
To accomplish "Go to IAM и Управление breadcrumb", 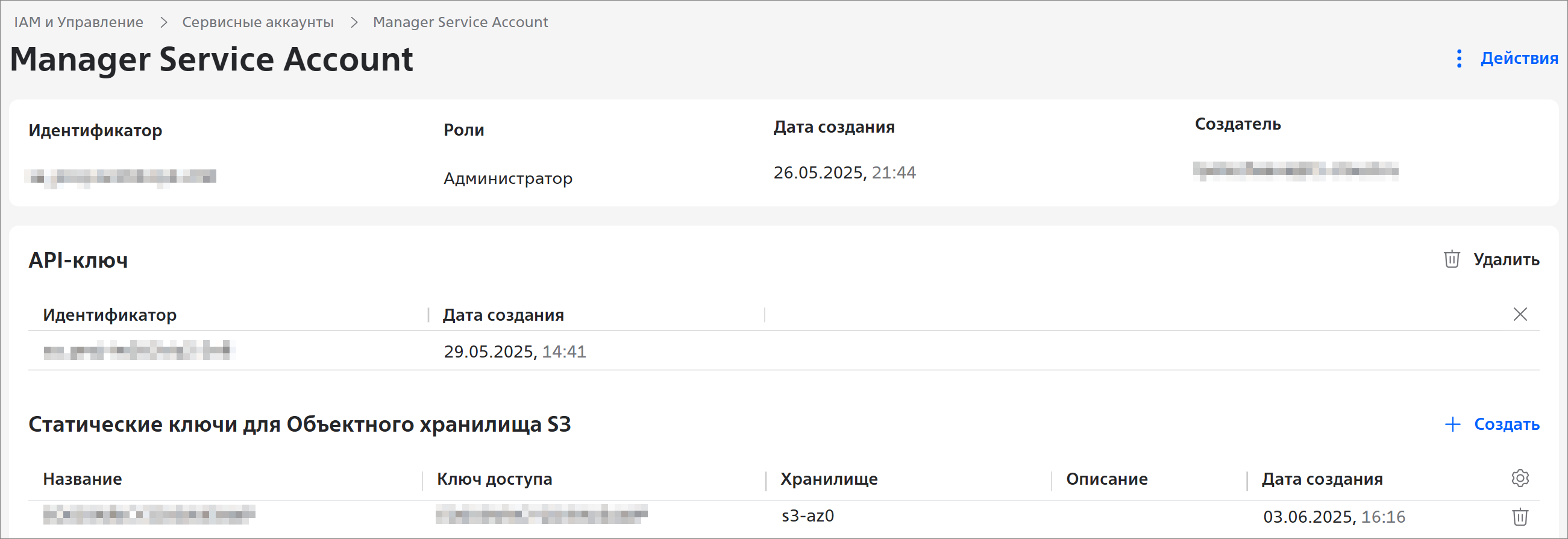I will 78,22.
